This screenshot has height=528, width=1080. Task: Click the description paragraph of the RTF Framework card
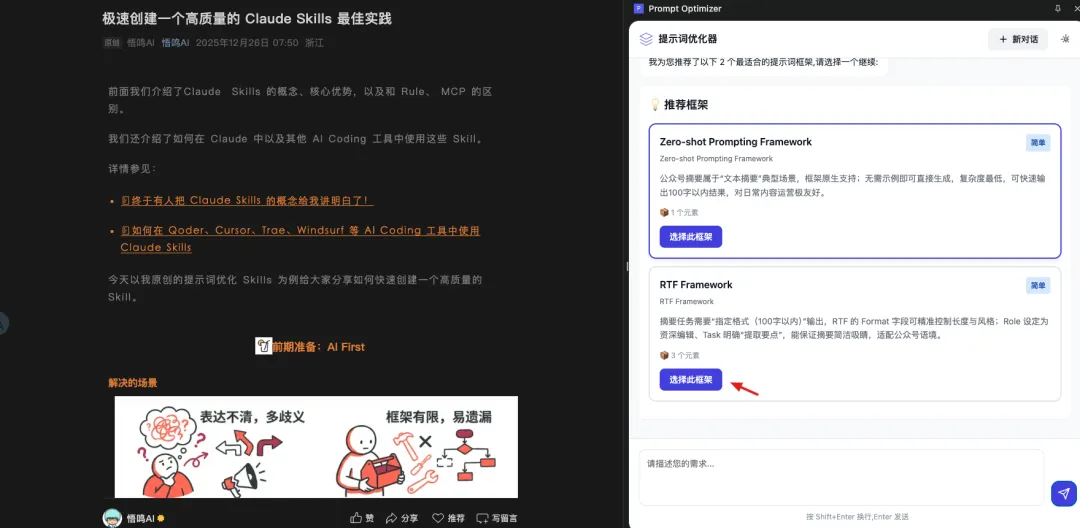pyautogui.click(x=854, y=328)
